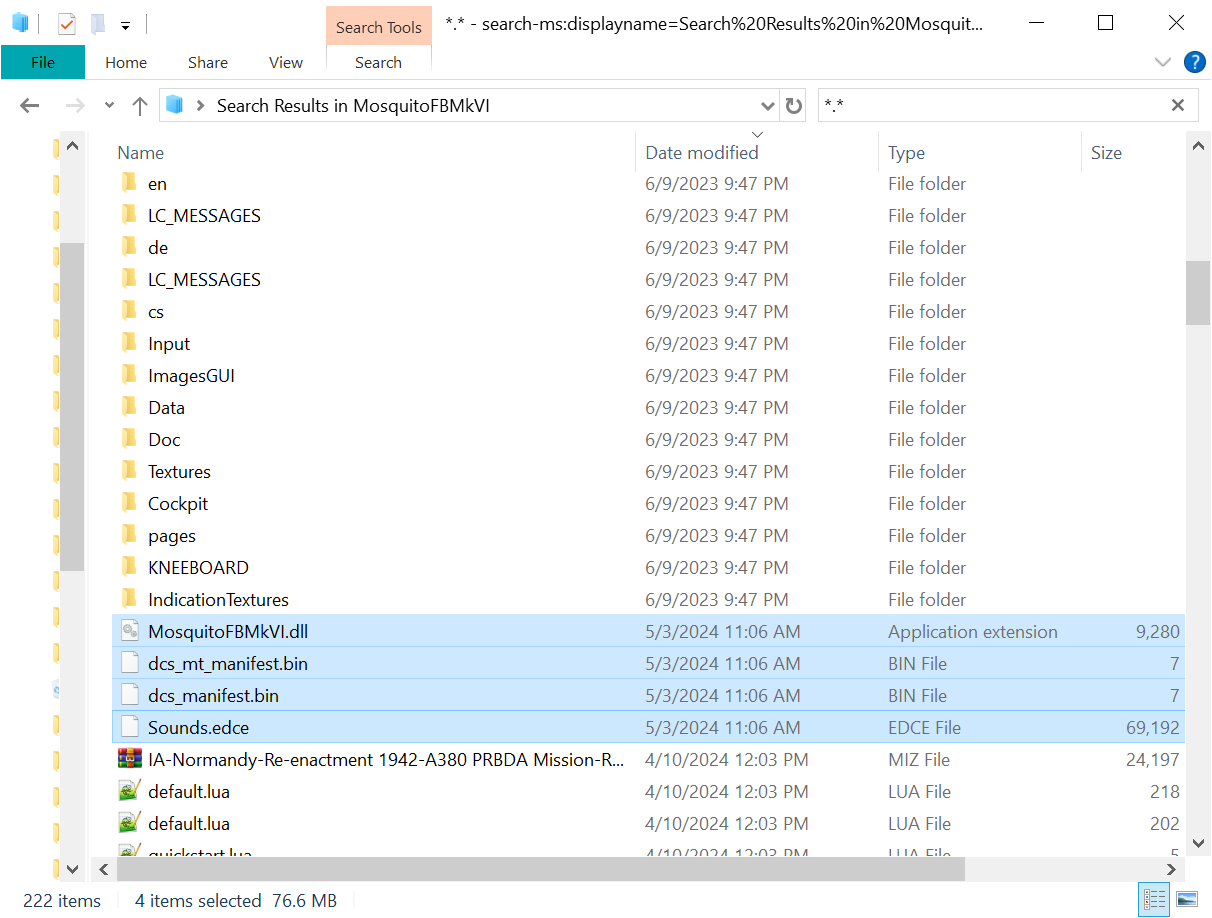Expand the address bar history dropdown
The height and width of the screenshot is (918, 1212).
(x=767, y=105)
